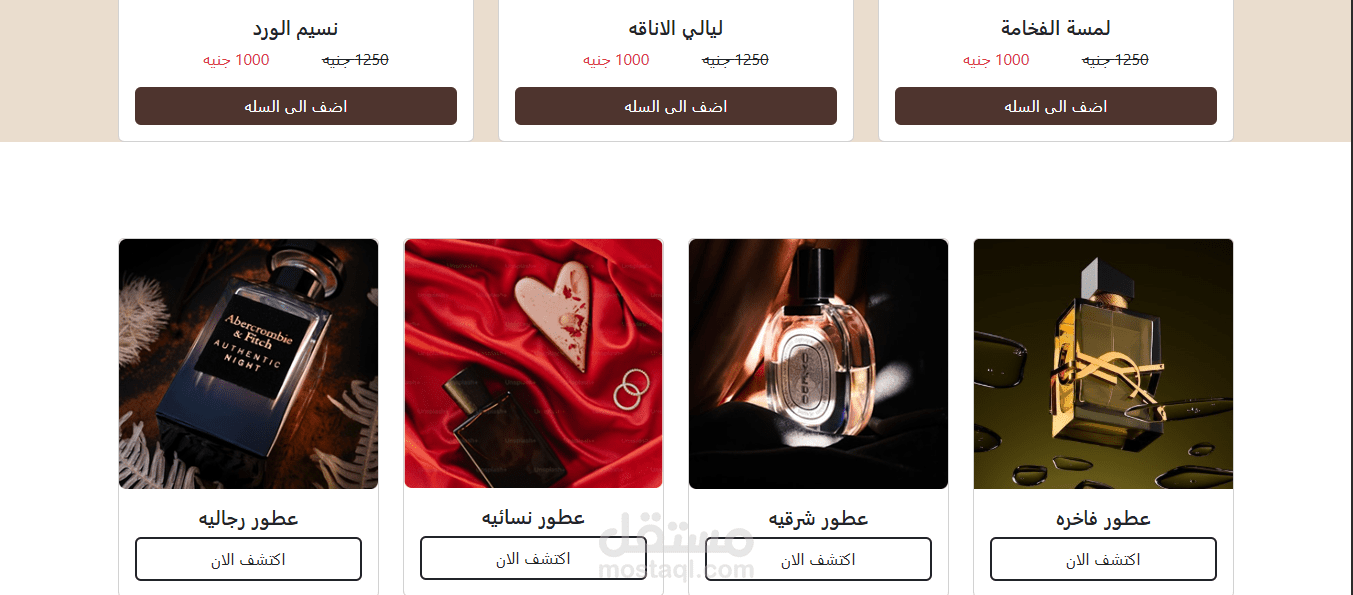Add لمسة الفخامة to cart
Viewport: 1353px width, 595px height.
(1056, 106)
